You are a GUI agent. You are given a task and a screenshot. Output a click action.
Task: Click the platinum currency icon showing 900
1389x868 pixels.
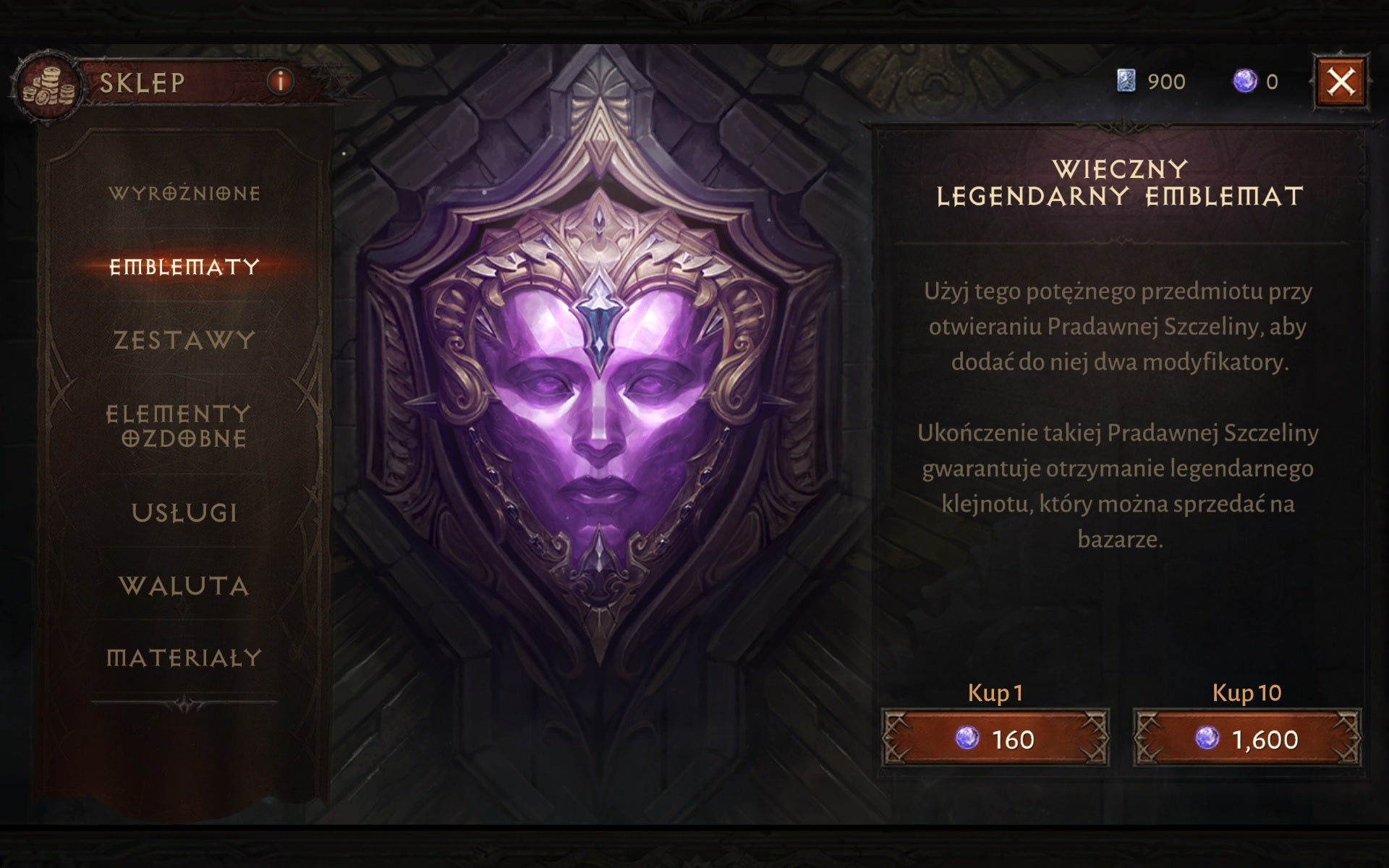1126,82
